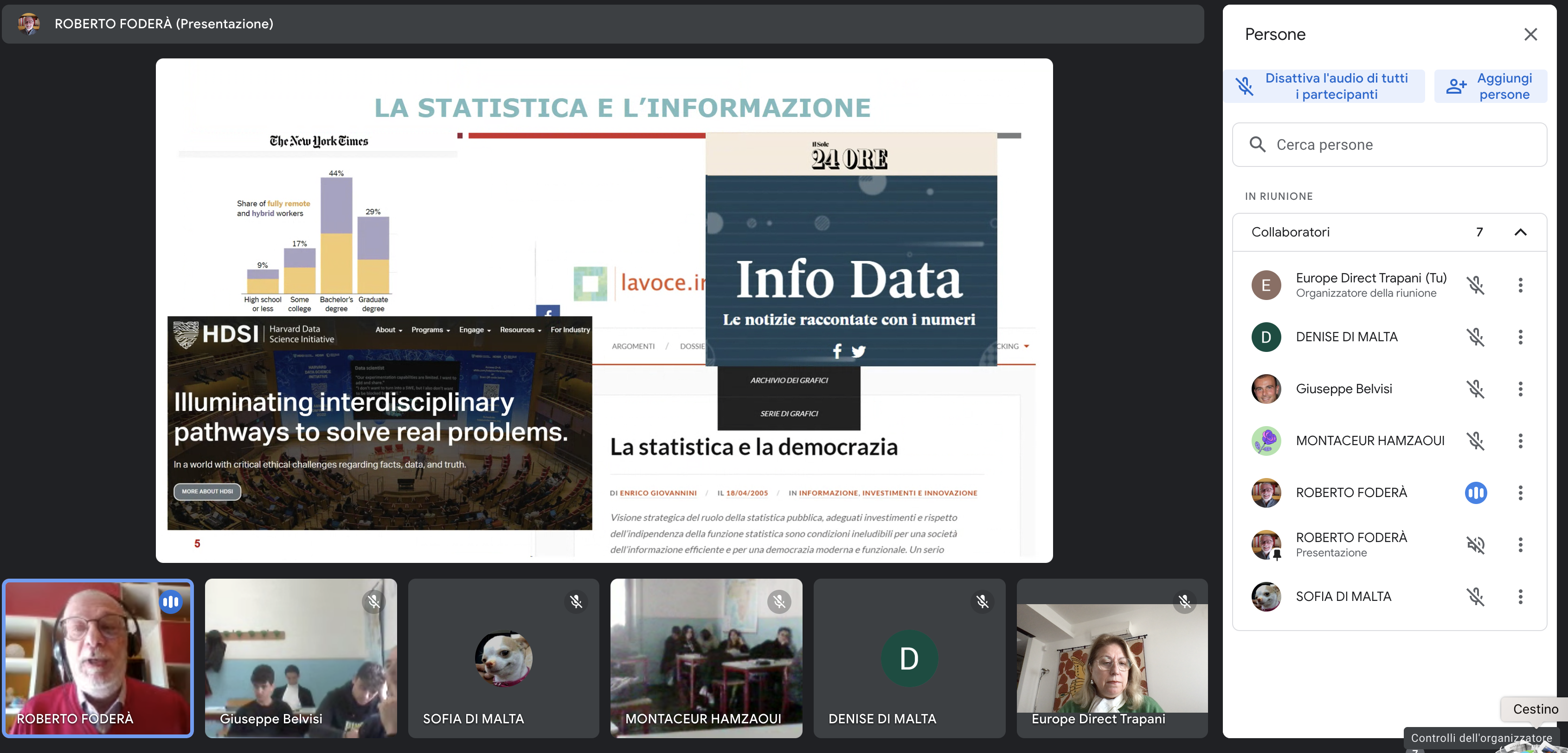
Task: Open three-dot menu for MONTACEUR HAMZAOUI
Action: [1521, 440]
